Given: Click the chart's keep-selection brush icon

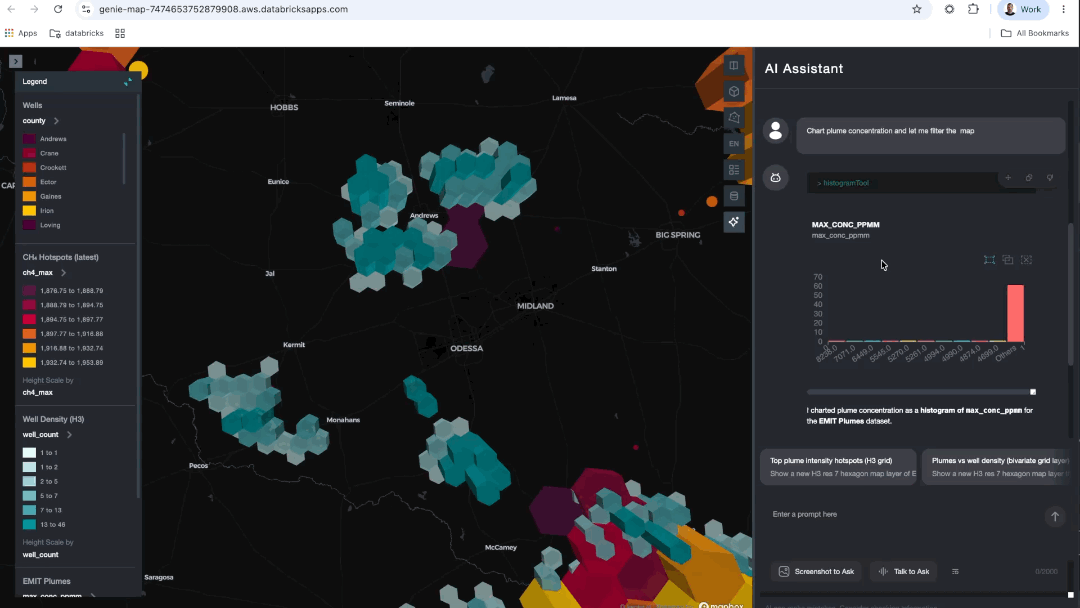Looking at the screenshot, I should pyautogui.click(x=1008, y=260).
